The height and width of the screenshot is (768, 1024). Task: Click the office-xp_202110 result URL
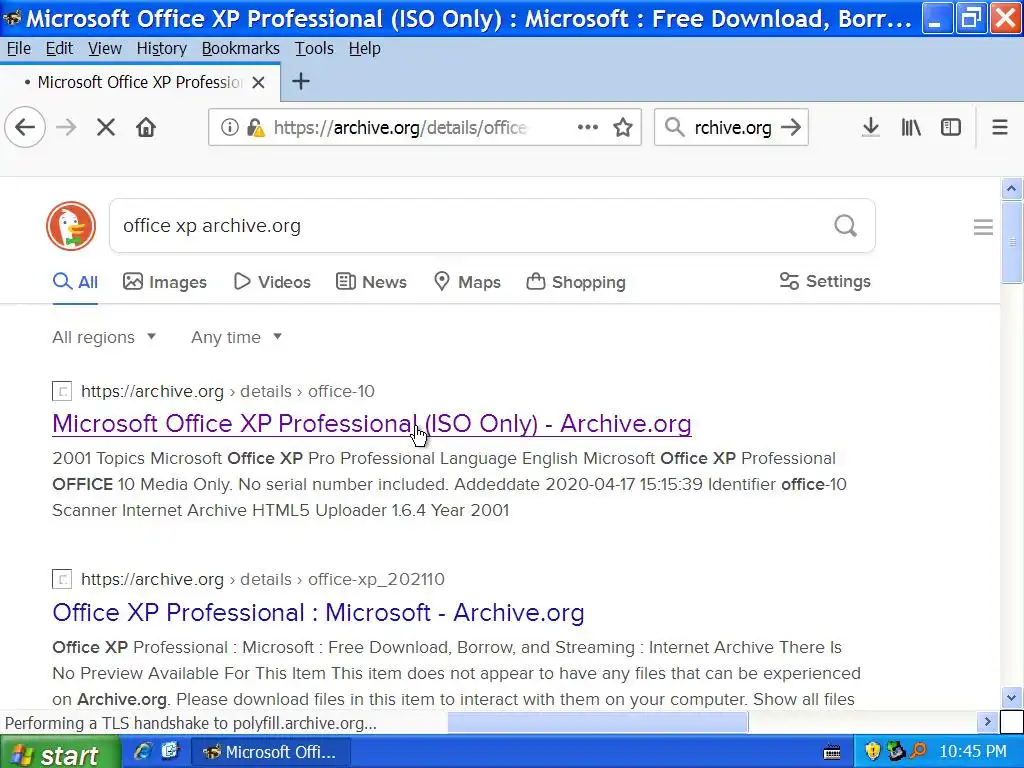[x=263, y=579]
